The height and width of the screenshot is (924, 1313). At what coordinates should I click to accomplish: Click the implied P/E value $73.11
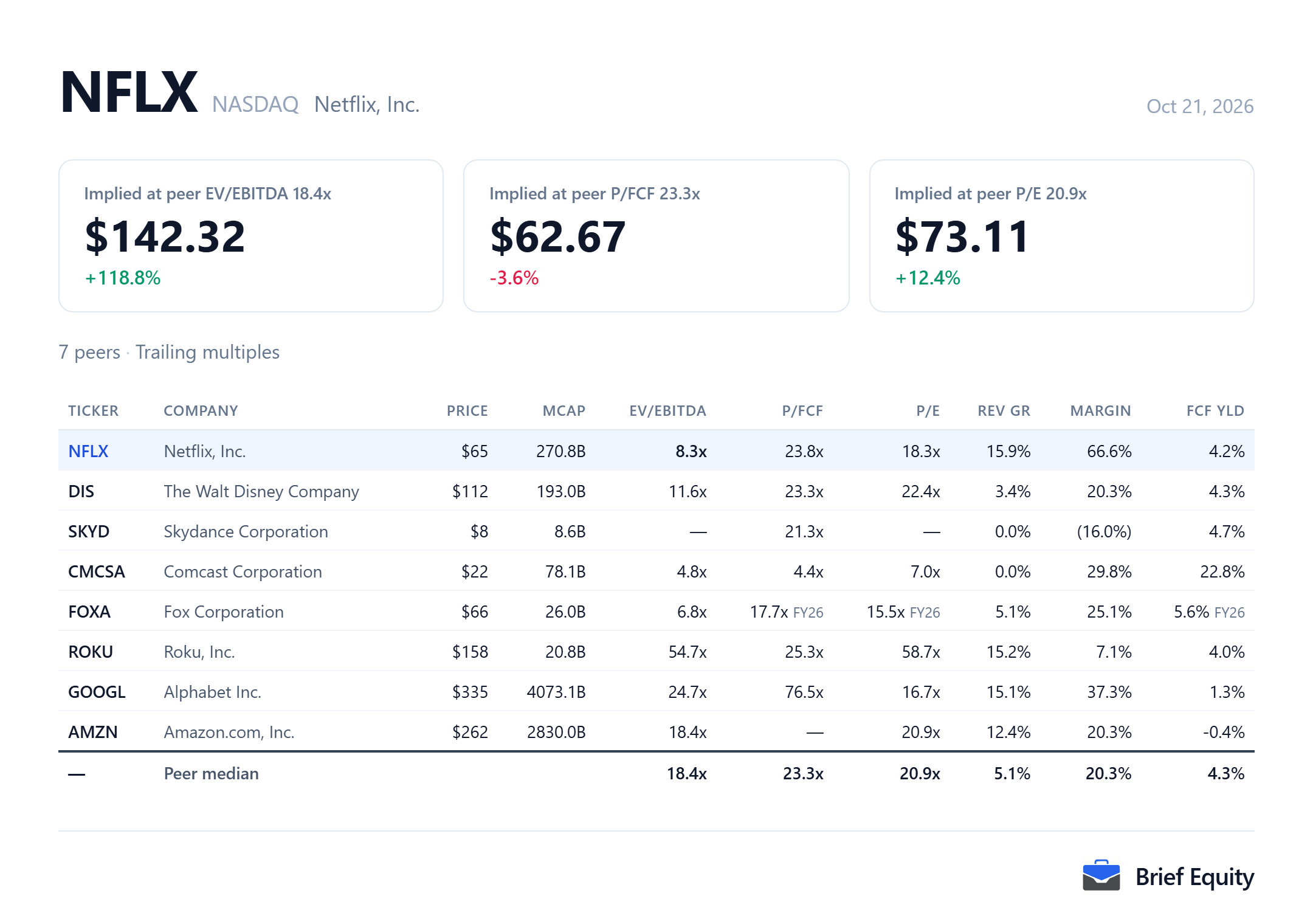click(962, 236)
